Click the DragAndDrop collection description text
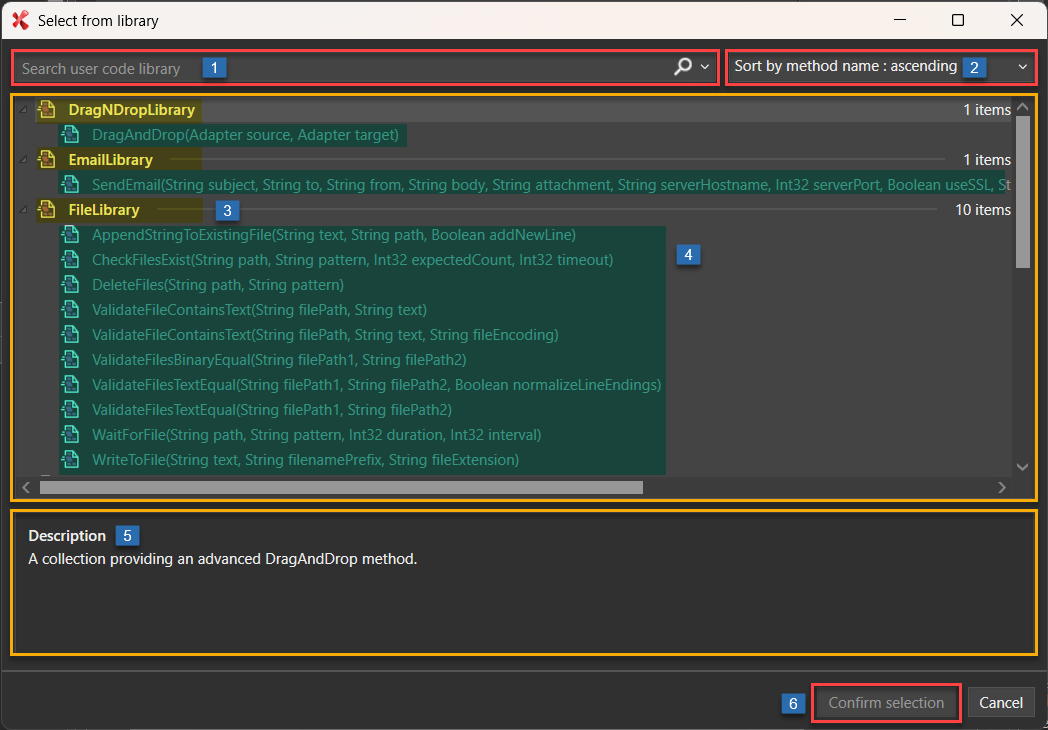1048x730 pixels. click(223, 559)
